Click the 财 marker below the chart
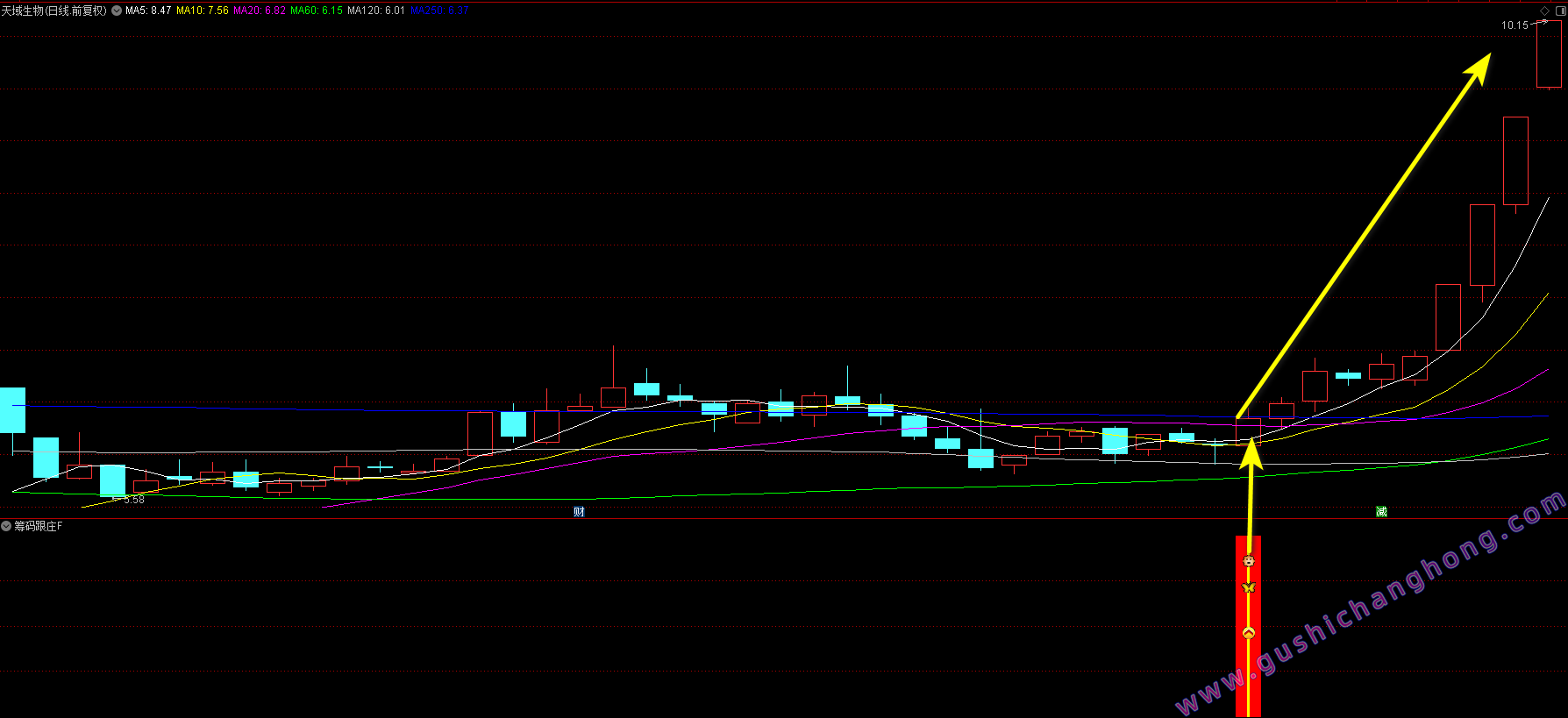Image resolution: width=1568 pixels, height=718 pixels. [x=579, y=512]
